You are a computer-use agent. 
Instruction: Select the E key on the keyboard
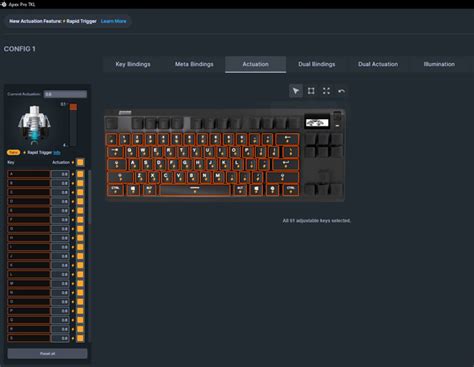click(156, 152)
